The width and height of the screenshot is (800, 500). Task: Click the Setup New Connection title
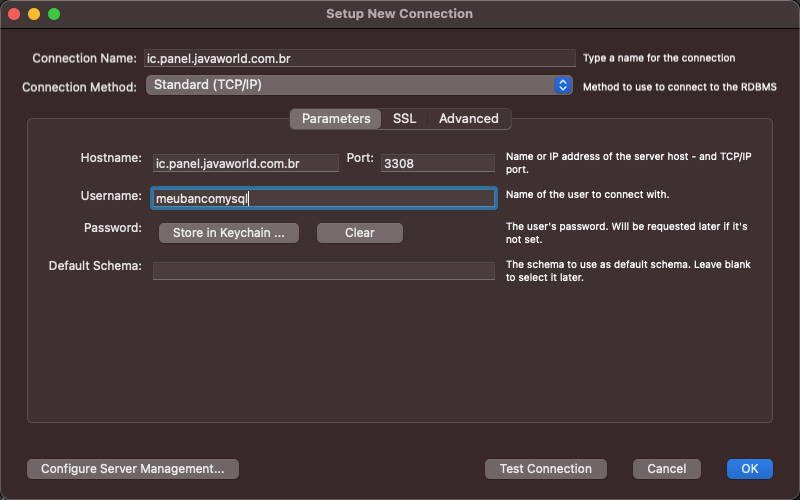pyautogui.click(x=399, y=14)
